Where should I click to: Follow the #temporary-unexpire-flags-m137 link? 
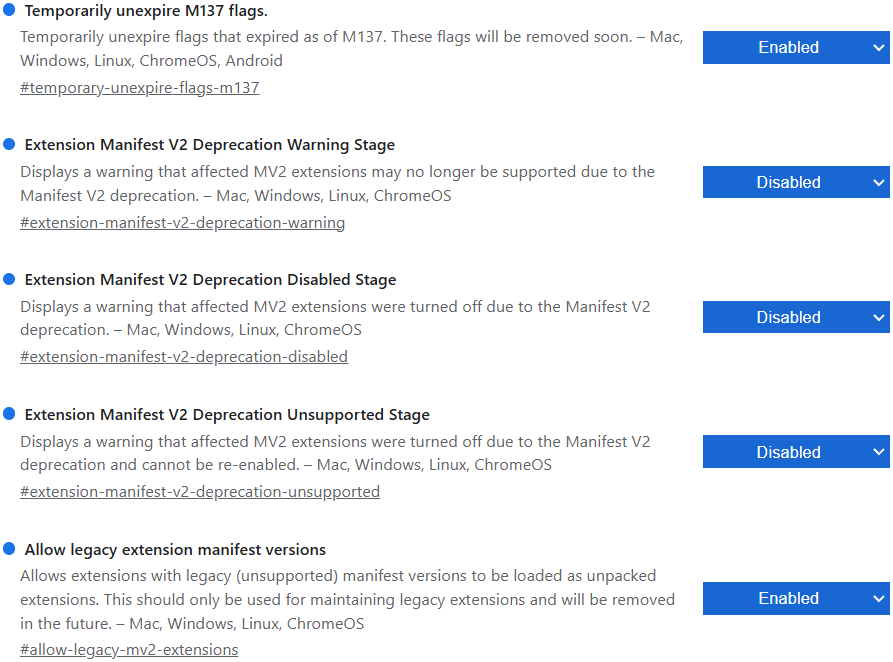click(x=139, y=88)
